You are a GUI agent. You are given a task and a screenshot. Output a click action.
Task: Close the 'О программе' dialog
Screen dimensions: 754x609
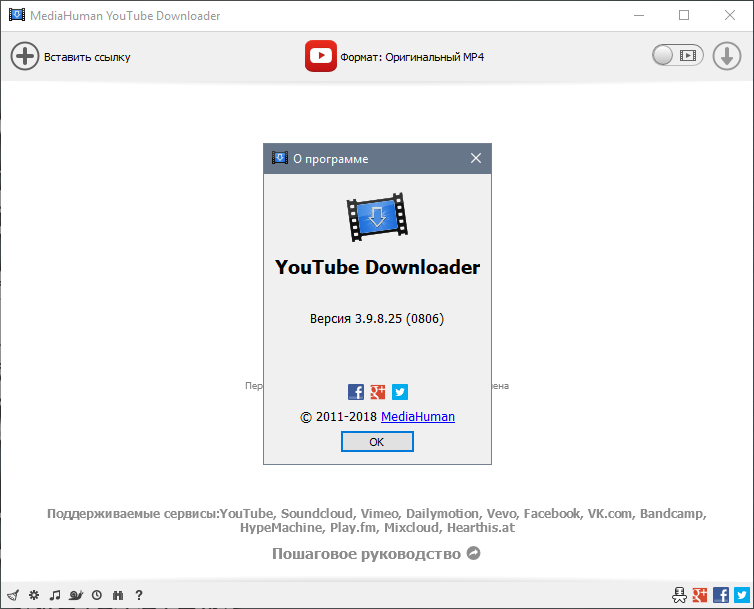point(476,158)
